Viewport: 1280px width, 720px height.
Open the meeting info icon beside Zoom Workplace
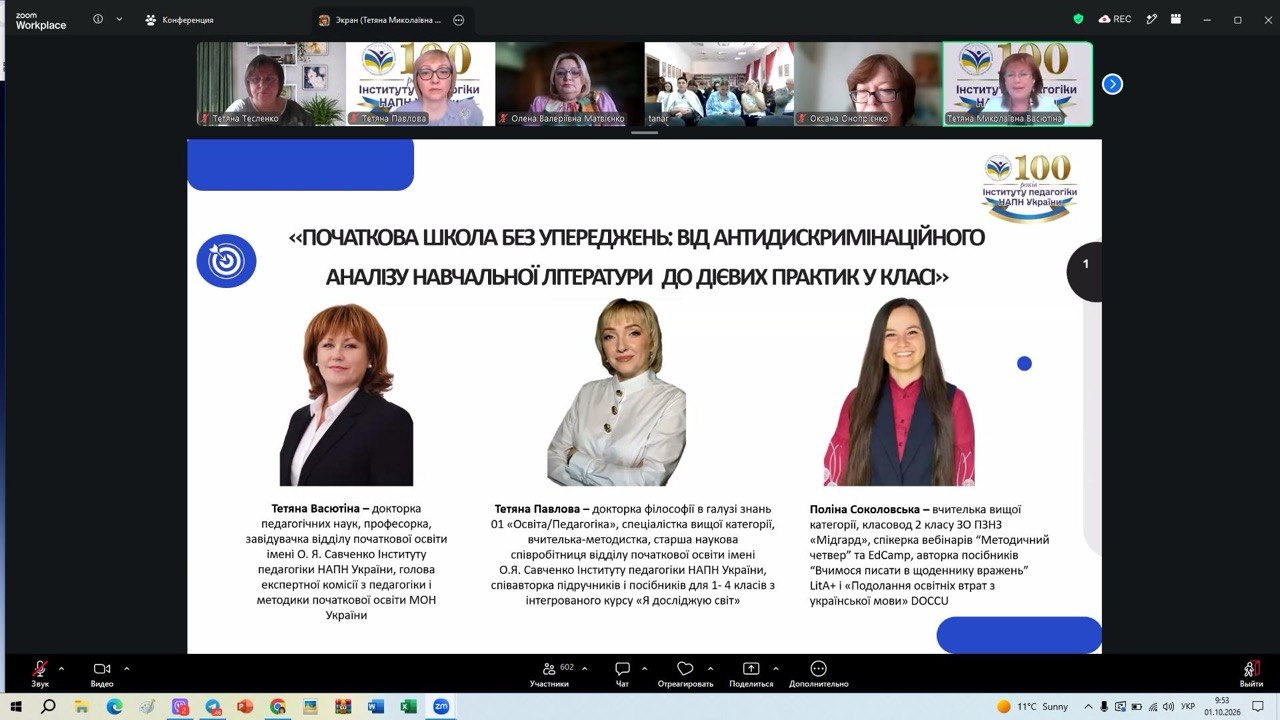click(98, 19)
